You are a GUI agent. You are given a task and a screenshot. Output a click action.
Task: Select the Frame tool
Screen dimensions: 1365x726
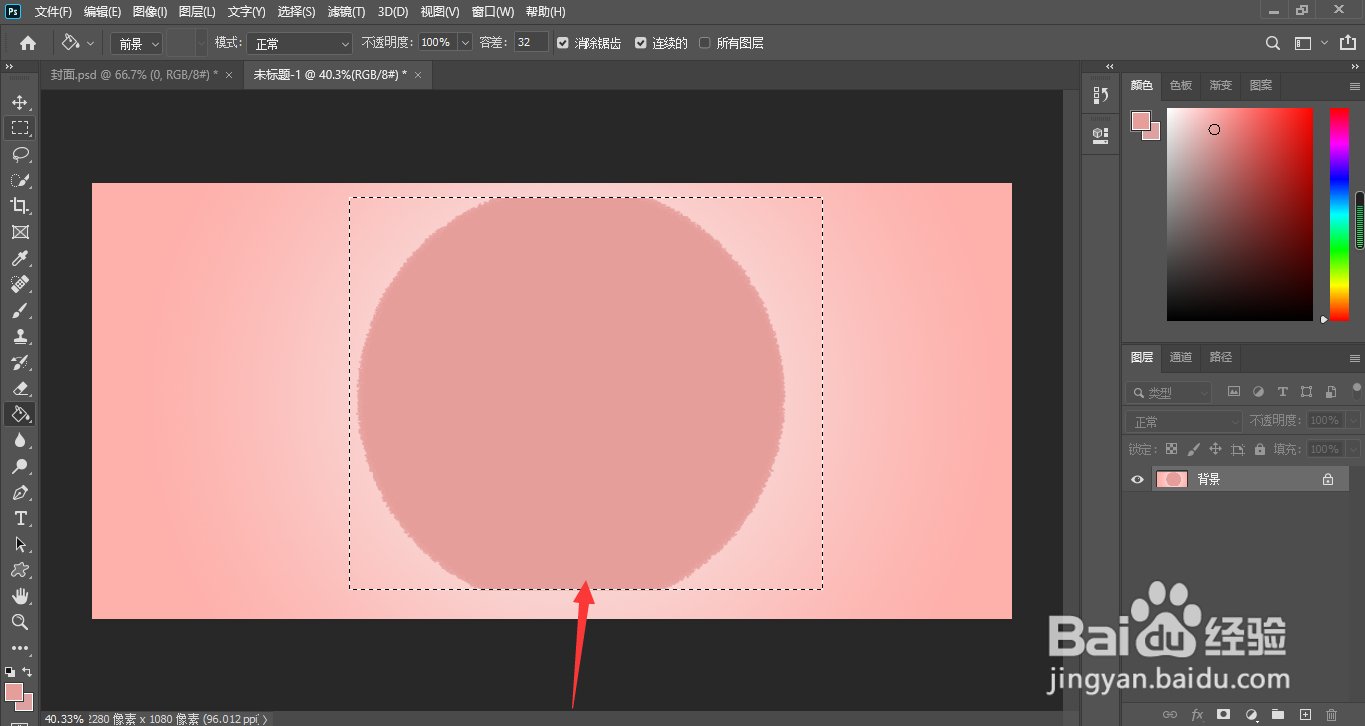[20, 232]
